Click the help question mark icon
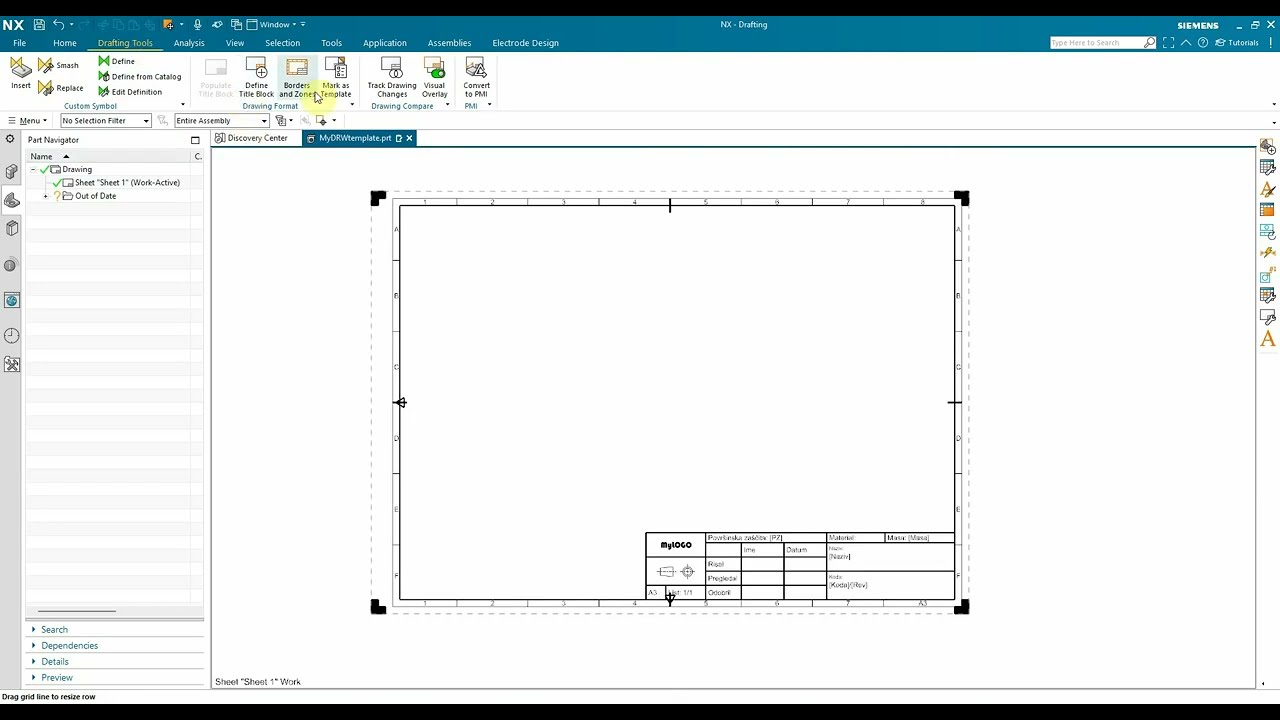The image size is (1280, 720). [x=1203, y=43]
